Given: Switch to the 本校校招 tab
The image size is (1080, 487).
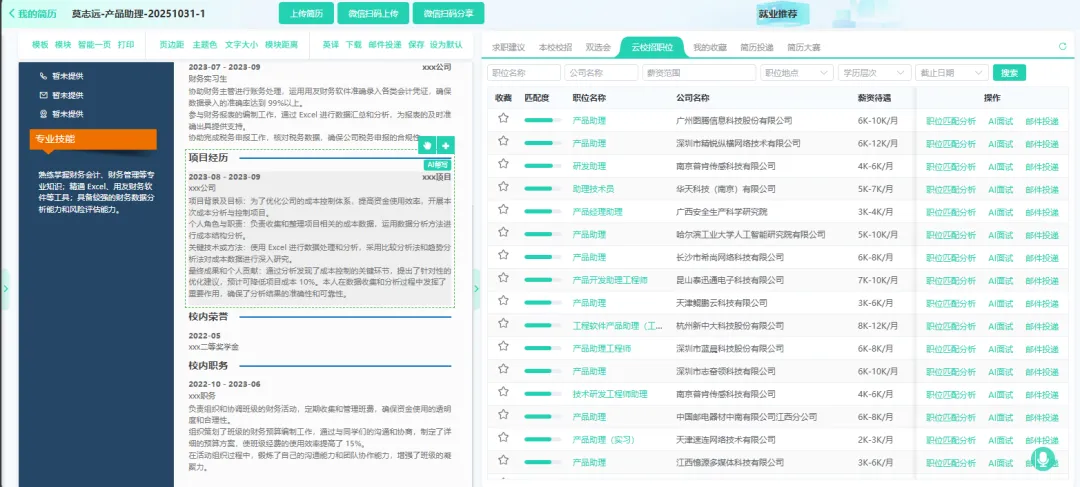Looking at the screenshot, I should pyautogui.click(x=555, y=48).
